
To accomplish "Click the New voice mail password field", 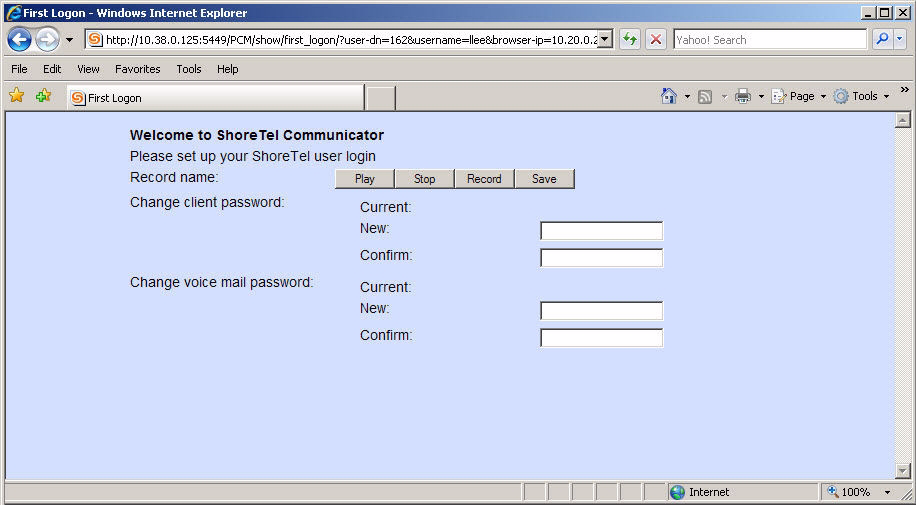I will (x=602, y=311).
